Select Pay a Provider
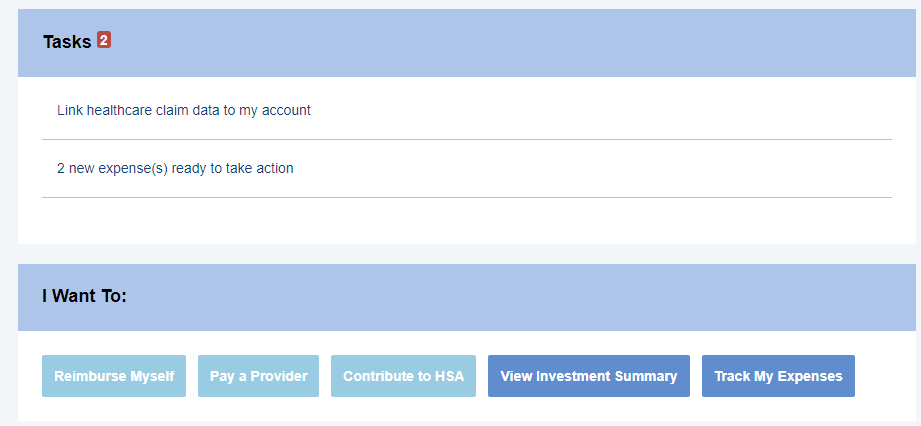Viewport: 921px width, 426px height. pyautogui.click(x=258, y=376)
